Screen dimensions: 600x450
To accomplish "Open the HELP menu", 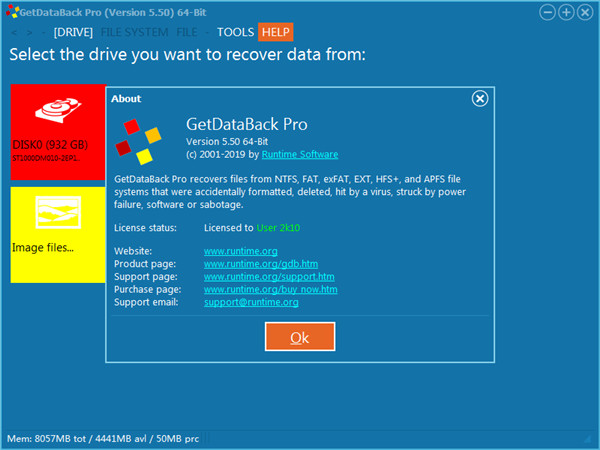I will point(276,32).
